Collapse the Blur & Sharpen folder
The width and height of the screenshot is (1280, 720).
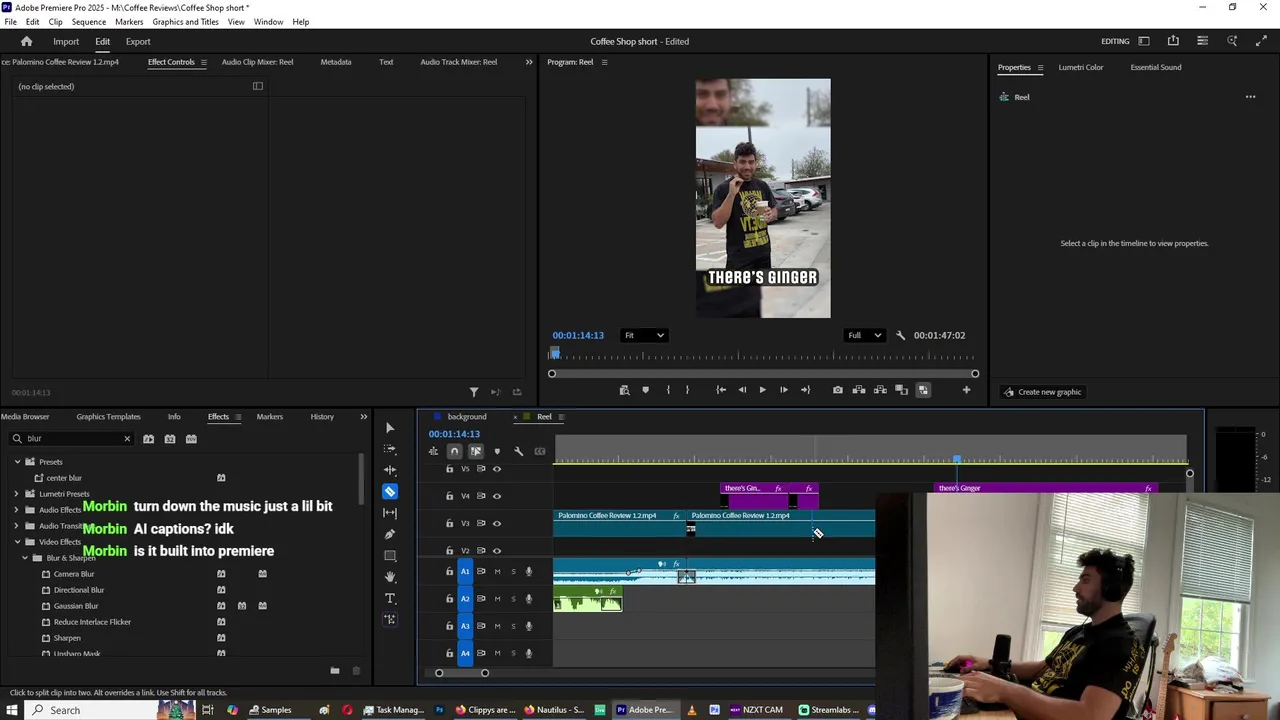click(25, 558)
